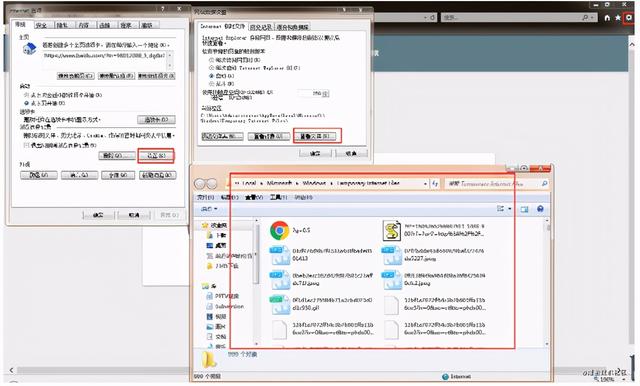Select the Automatically radio option
640x386 pixels.
(x=211, y=76)
